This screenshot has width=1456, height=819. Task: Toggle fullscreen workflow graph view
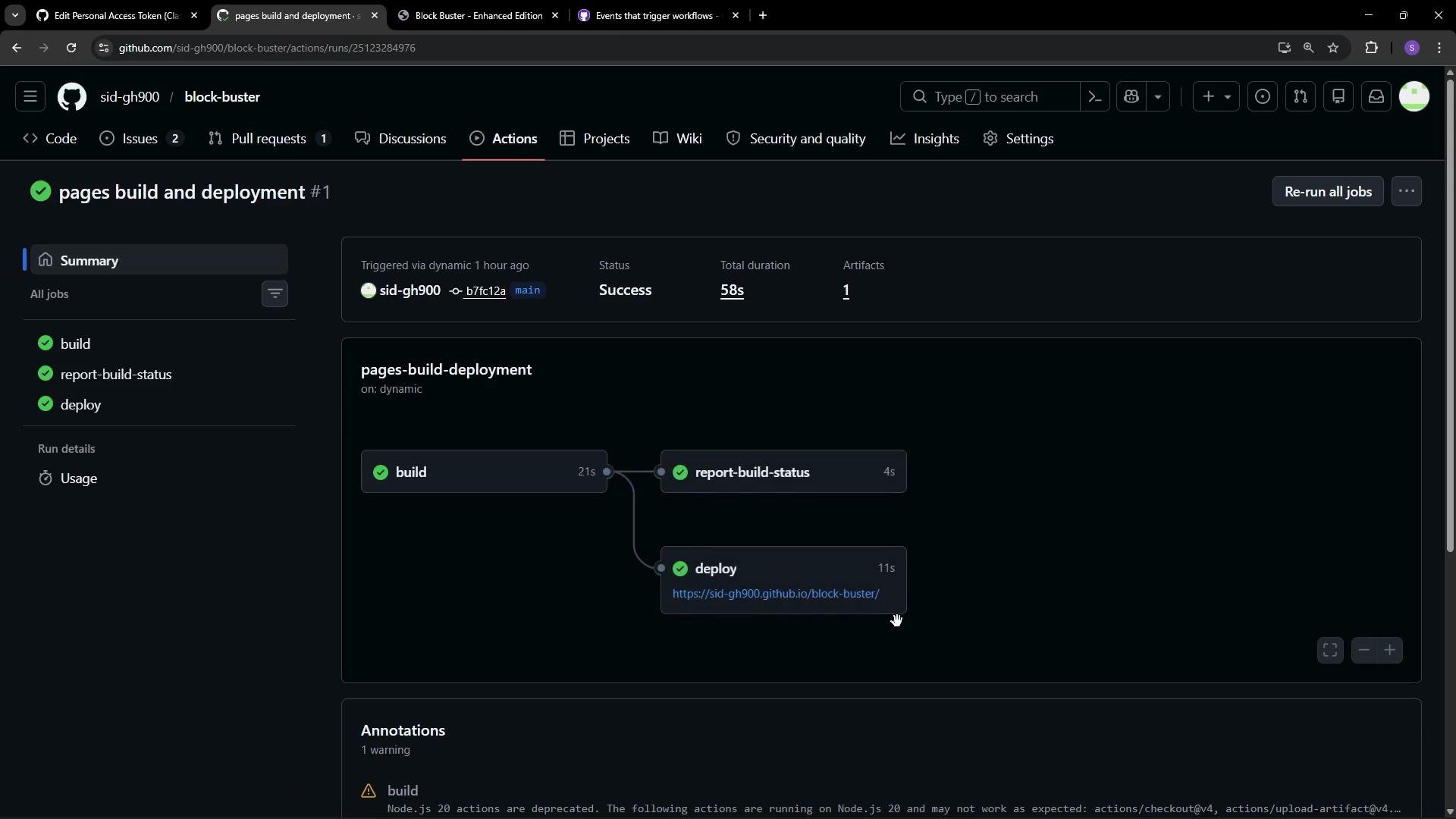point(1330,650)
